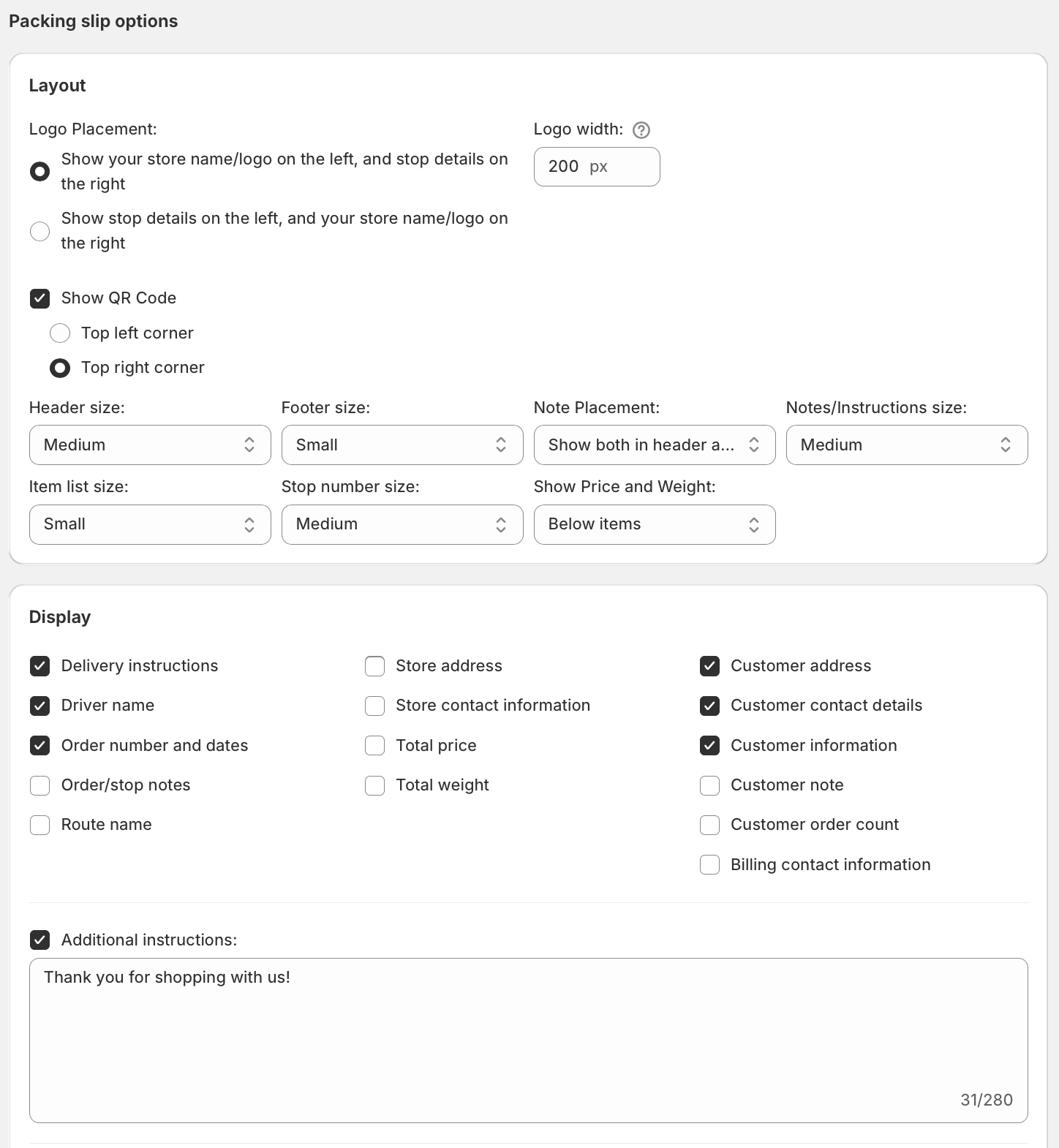Uncheck the Additional instructions checkbox
Viewport: 1059px width, 1148px height.
click(x=40, y=940)
